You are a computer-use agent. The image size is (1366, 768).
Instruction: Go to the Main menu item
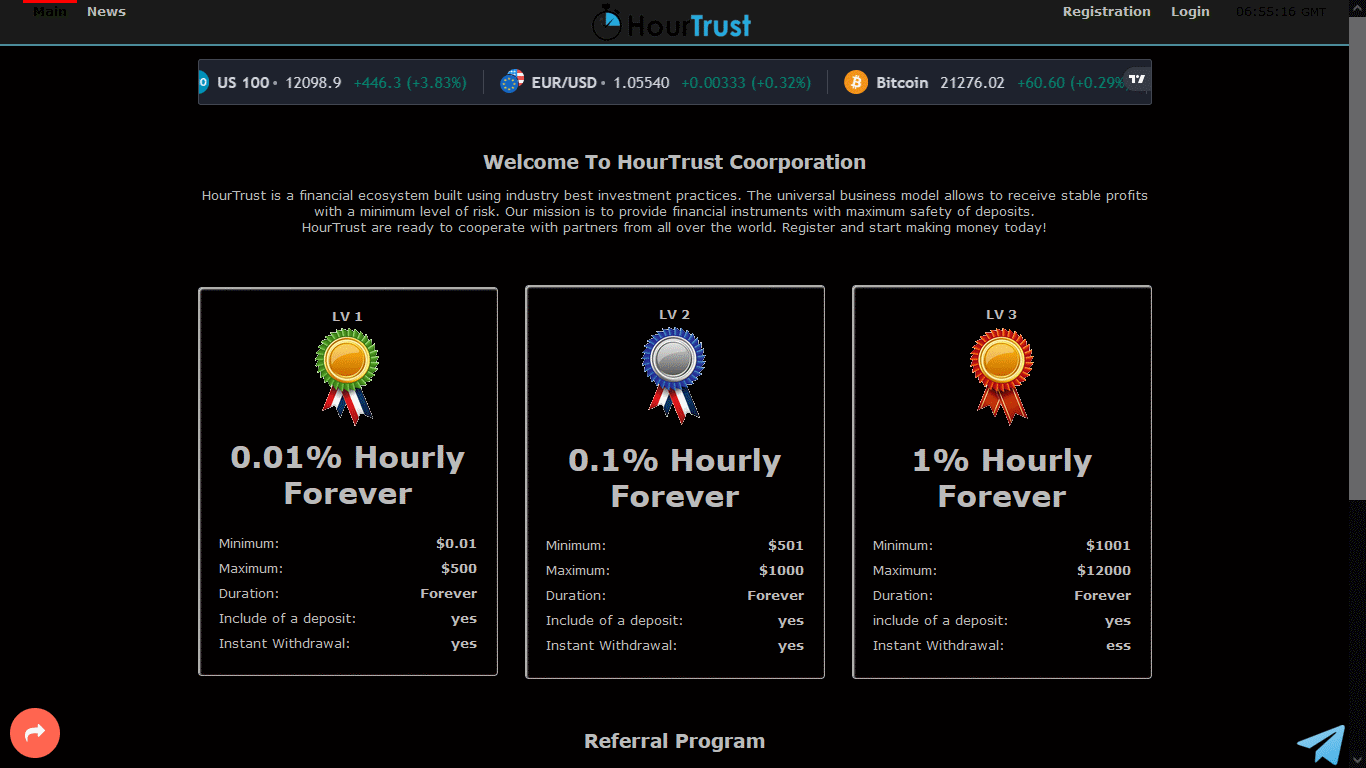point(50,12)
